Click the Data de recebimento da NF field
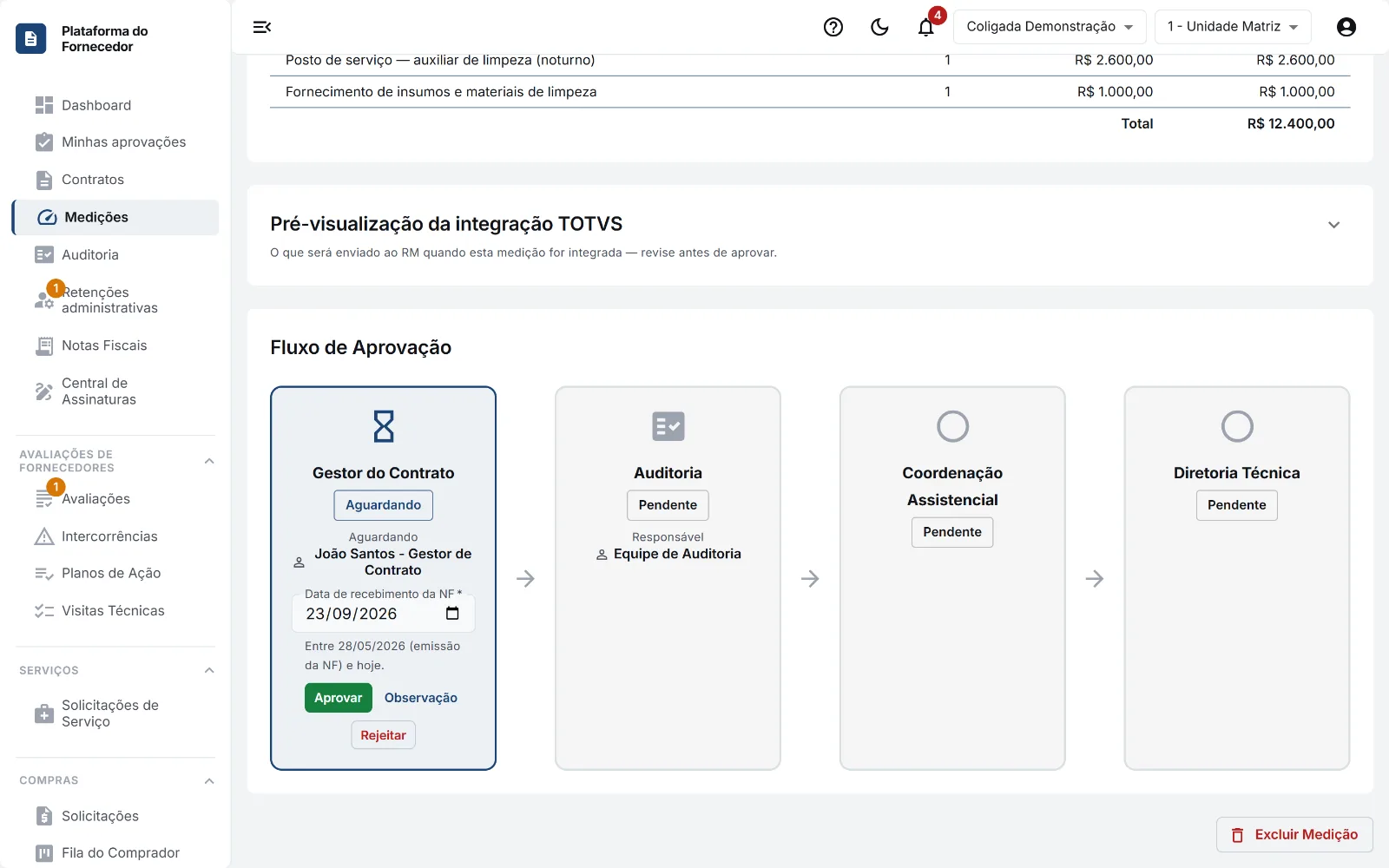 [384, 614]
